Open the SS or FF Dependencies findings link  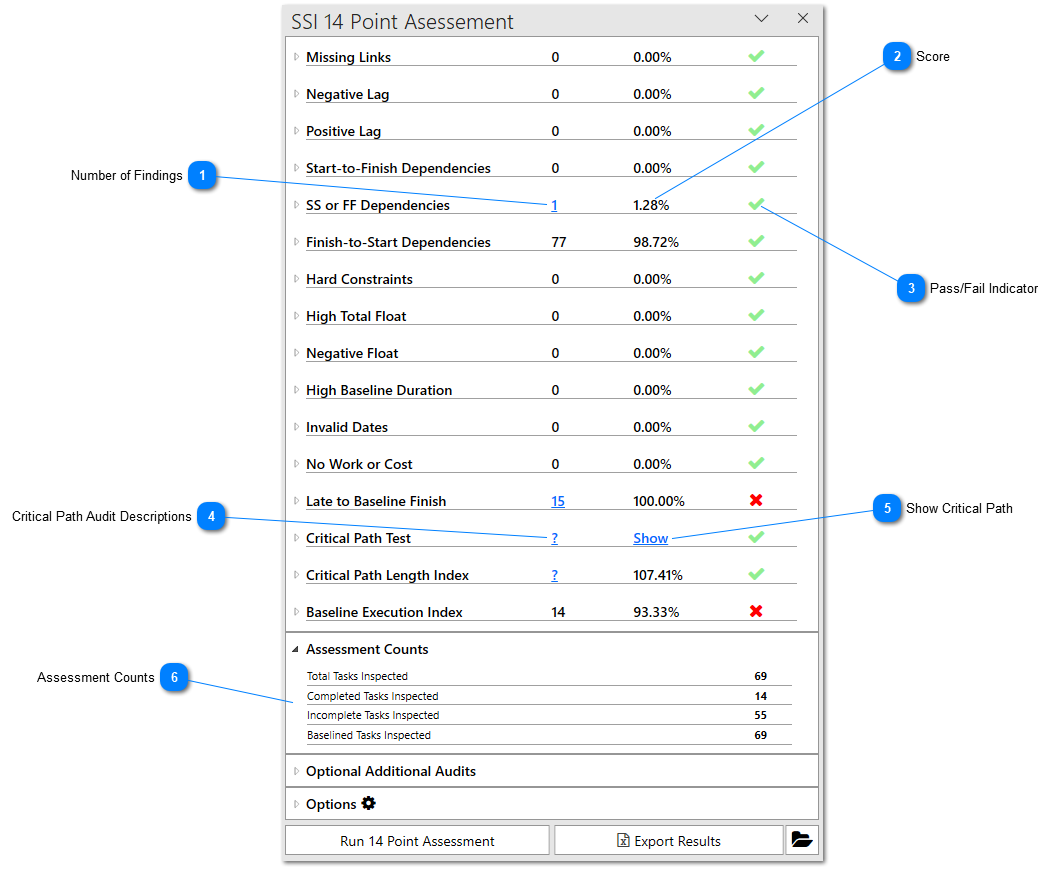(554, 206)
